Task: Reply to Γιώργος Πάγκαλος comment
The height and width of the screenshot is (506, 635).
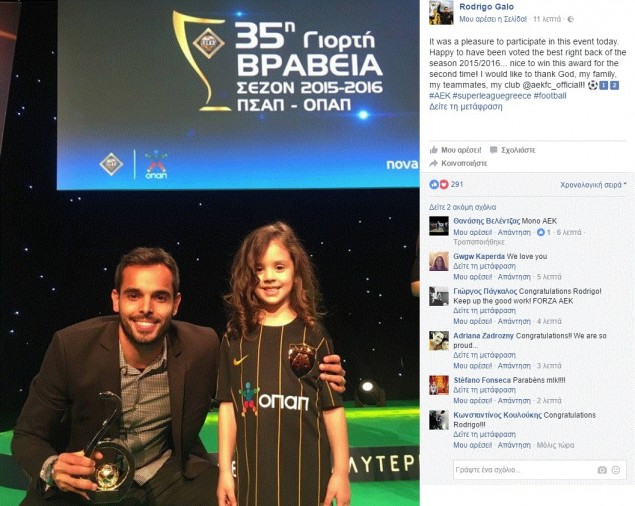Action: coord(514,321)
